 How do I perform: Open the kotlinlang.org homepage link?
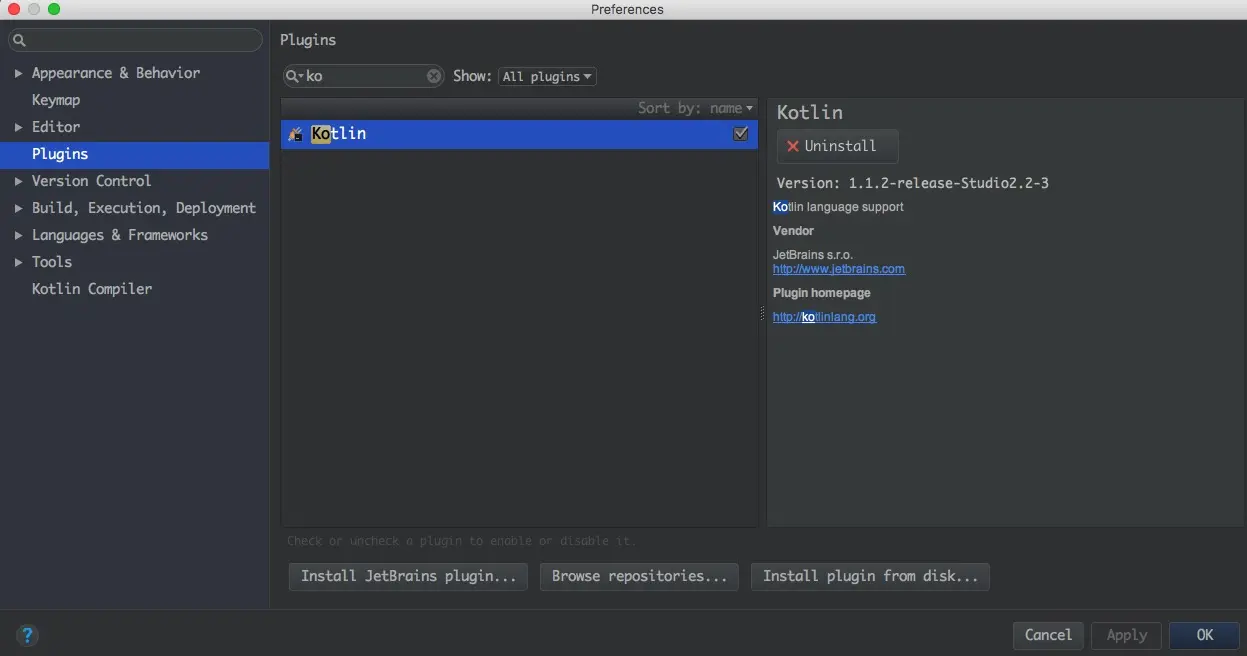click(x=824, y=317)
